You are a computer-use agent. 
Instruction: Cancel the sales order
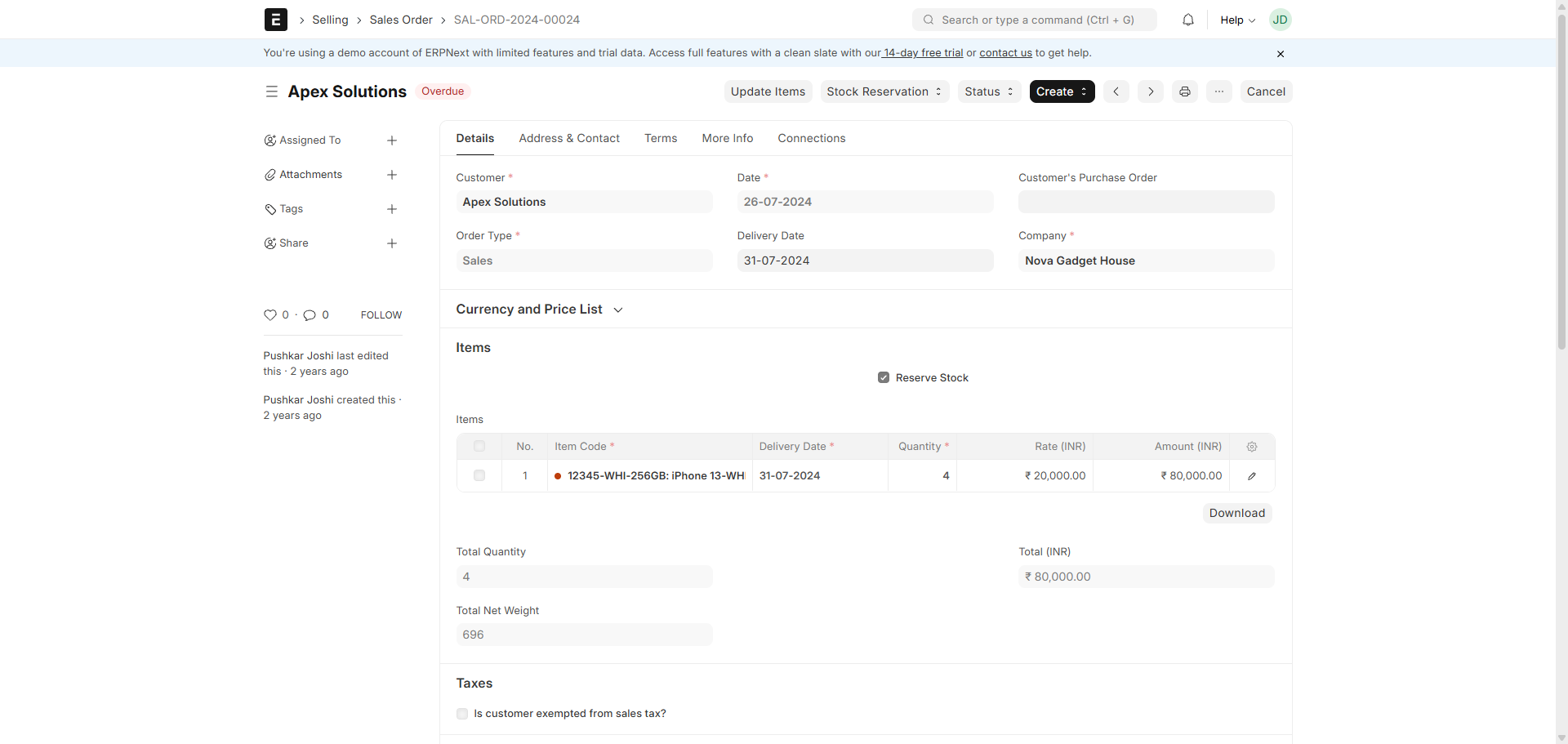(x=1266, y=91)
